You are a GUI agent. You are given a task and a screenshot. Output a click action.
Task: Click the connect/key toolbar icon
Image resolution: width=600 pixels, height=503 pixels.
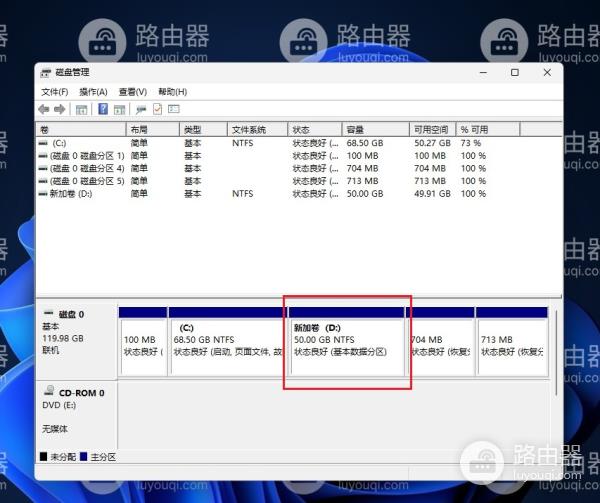[141, 110]
